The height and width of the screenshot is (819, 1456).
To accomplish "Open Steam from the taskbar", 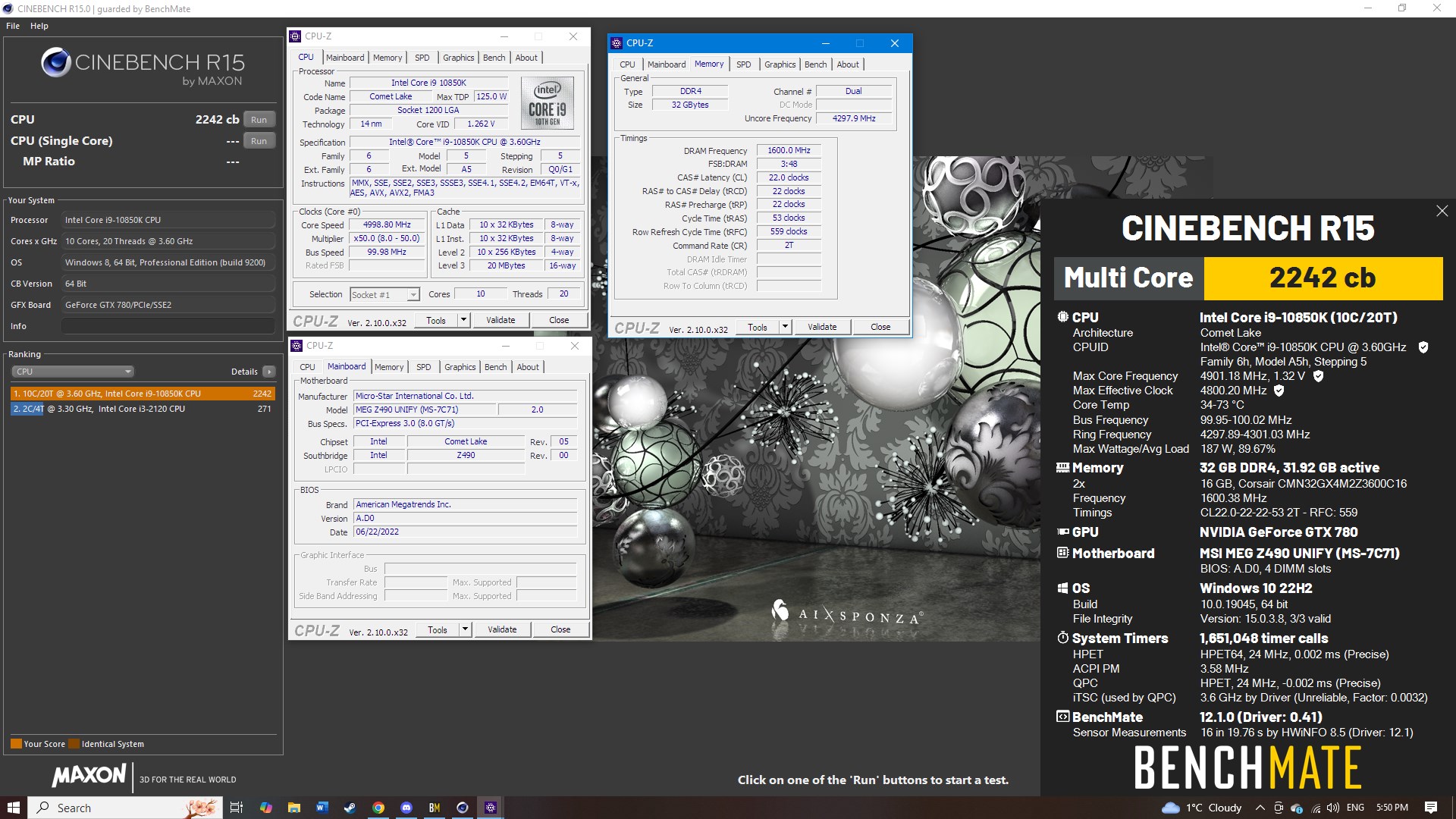I will click(350, 808).
